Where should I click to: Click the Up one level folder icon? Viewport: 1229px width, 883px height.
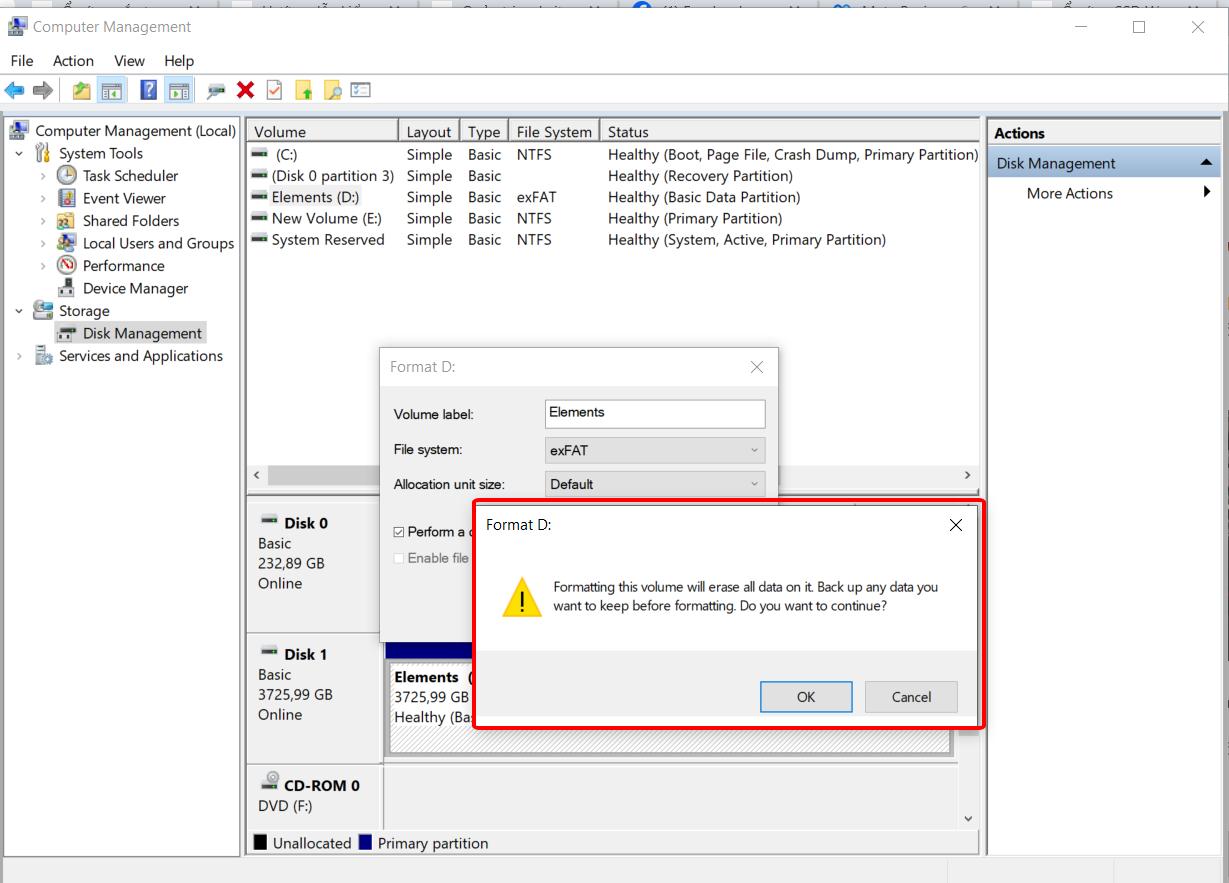(81, 91)
